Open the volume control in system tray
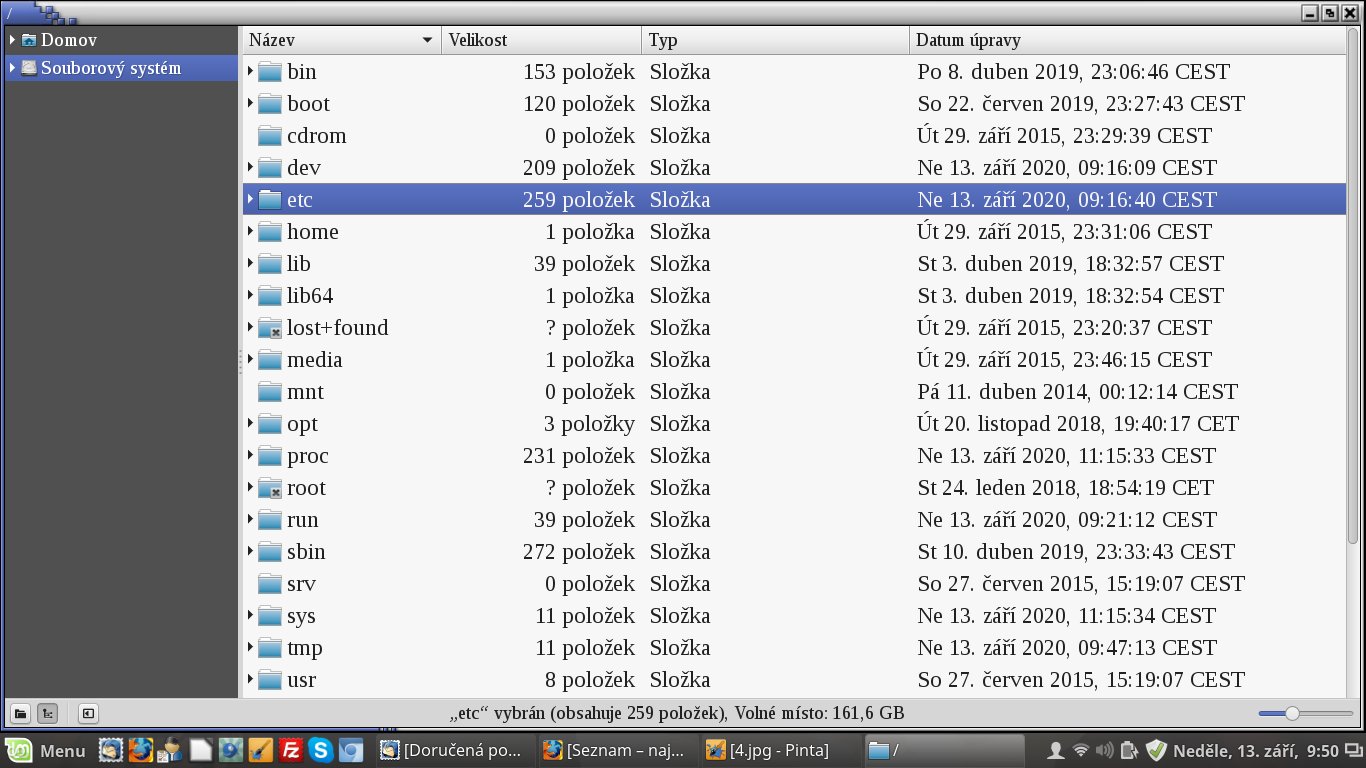Viewport: 1366px width, 768px height. tap(1105, 750)
